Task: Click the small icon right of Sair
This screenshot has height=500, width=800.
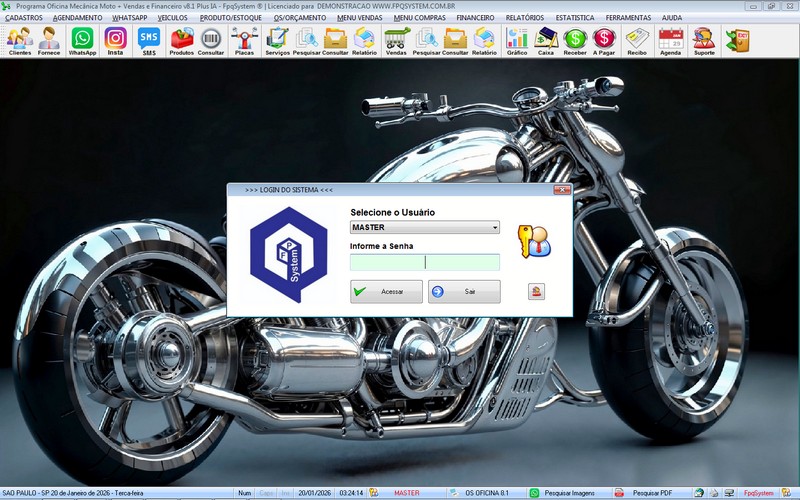Action: point(537,291)
